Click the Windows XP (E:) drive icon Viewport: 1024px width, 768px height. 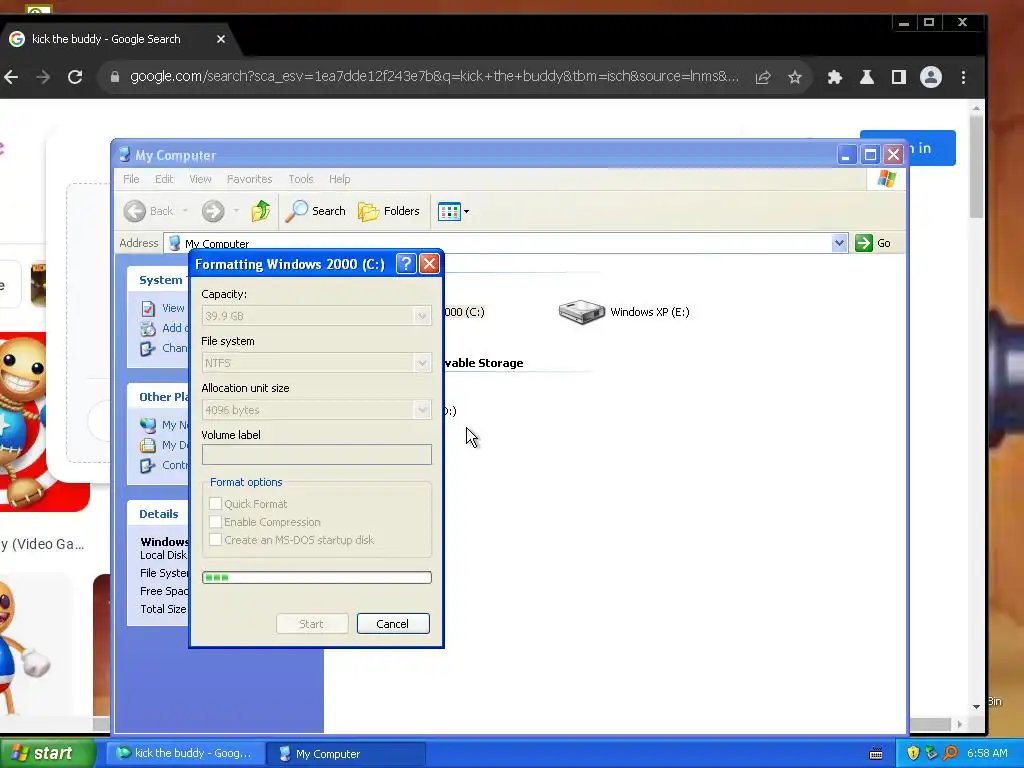click(x=581, y=312)
